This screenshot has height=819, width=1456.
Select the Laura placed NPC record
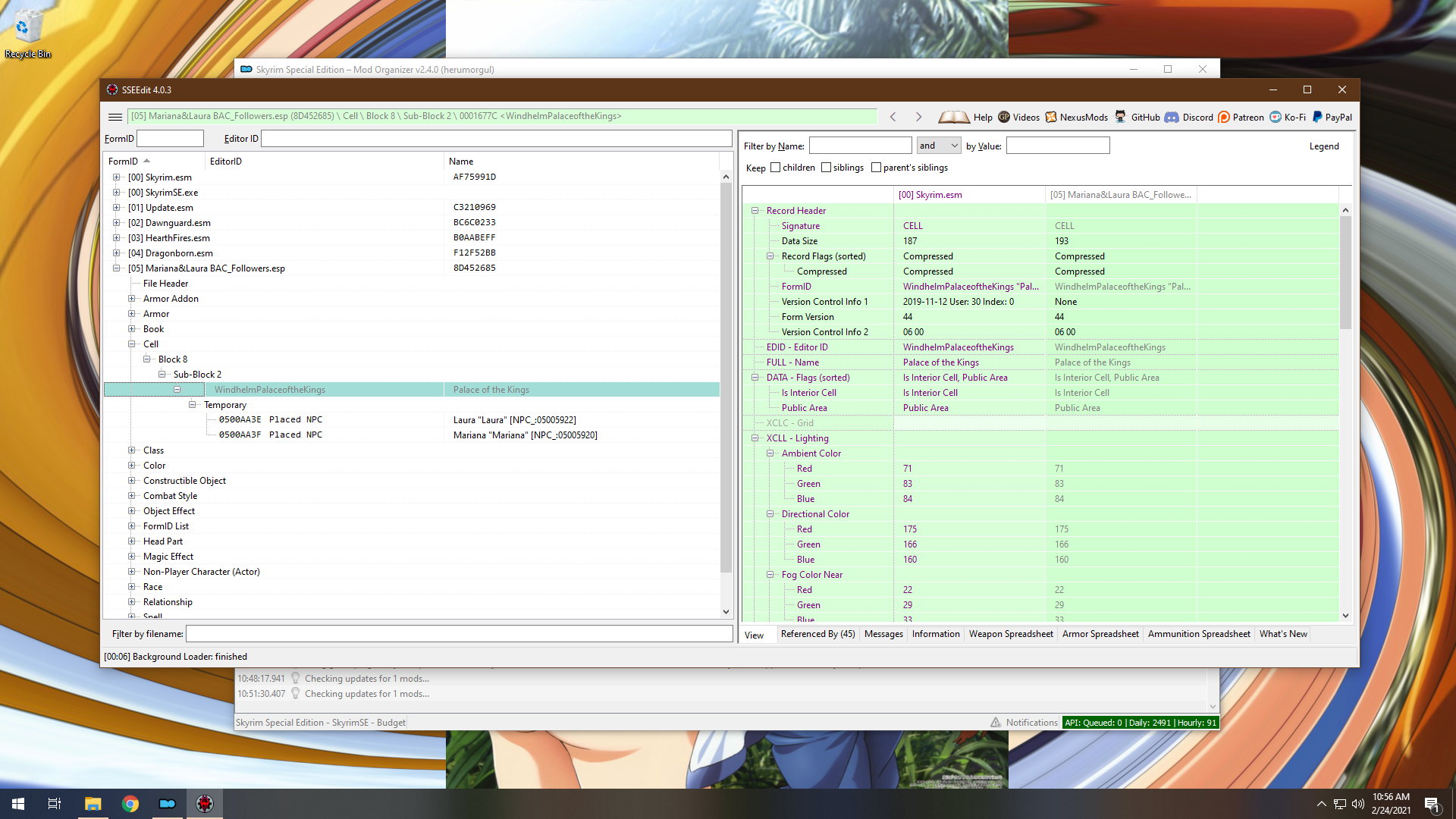tap(412, 420)
